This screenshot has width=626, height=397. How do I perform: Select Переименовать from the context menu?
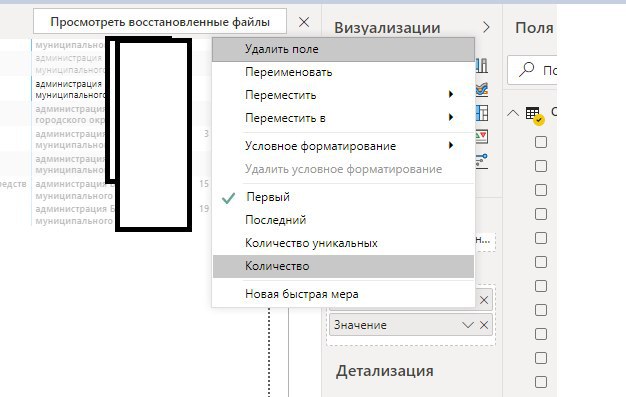point(343,72)
